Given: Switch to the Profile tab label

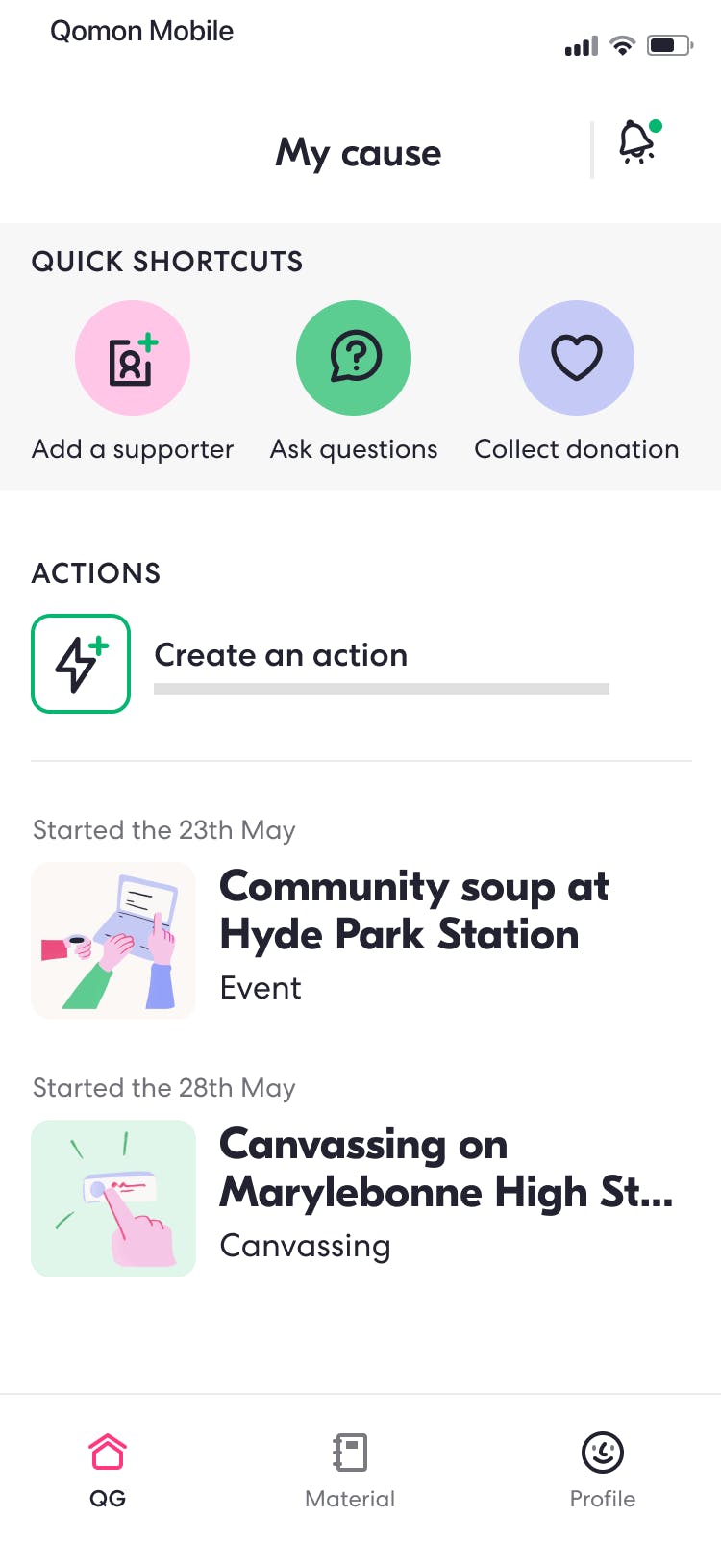Looking at the screenshot, I should 603,1499.
